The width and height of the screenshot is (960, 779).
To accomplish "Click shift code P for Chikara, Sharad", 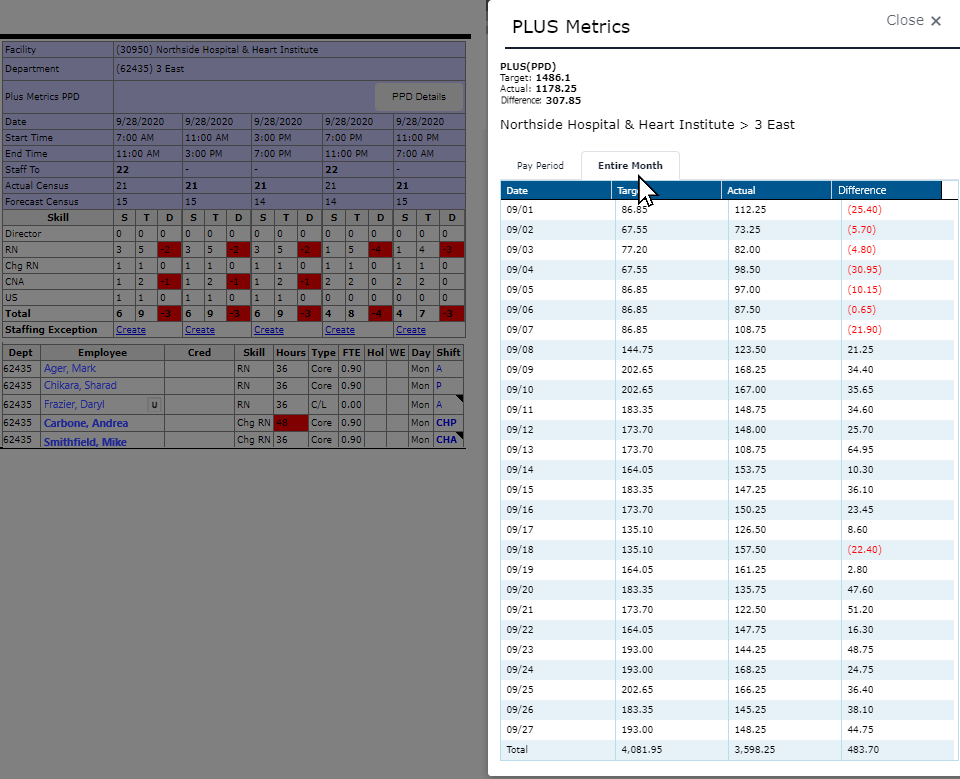I will click(x=438, y=387).
